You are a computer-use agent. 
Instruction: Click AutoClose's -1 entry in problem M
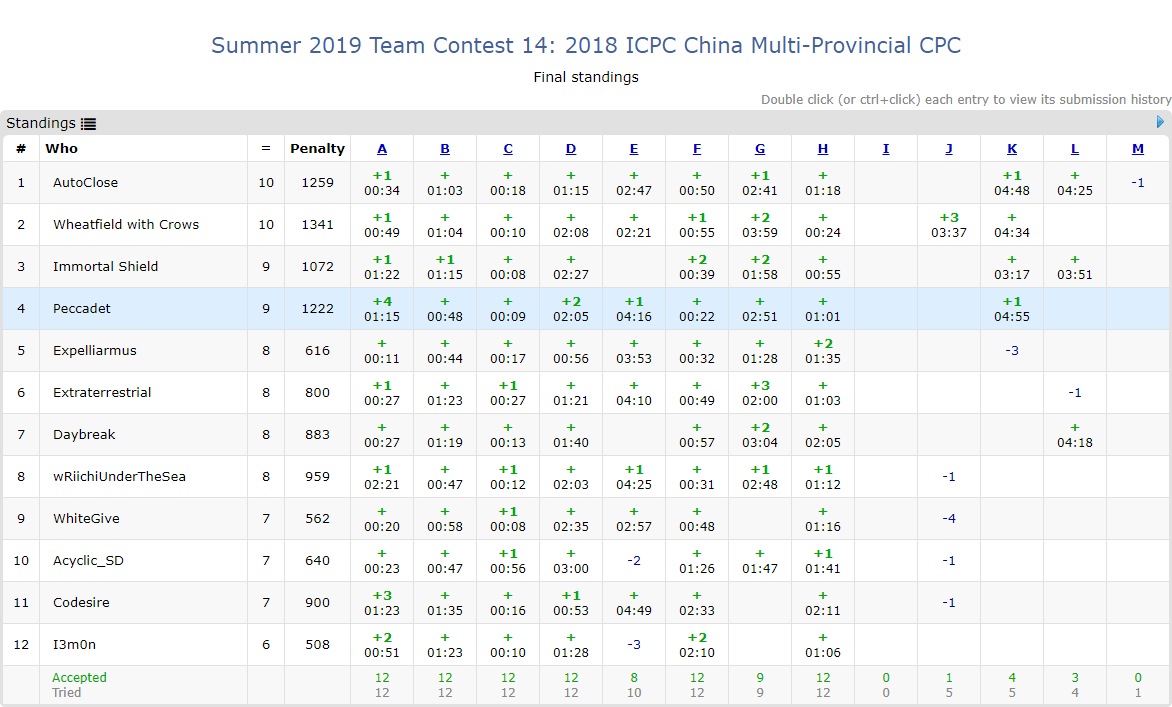[1138, 183]
